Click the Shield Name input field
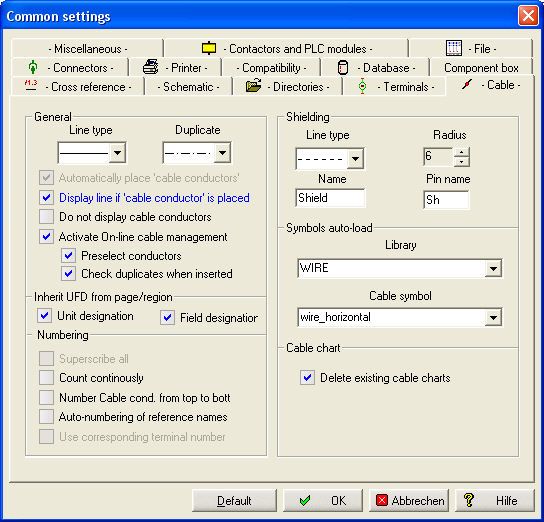Viewport: 544px width, 522px height. pos(330,198)
